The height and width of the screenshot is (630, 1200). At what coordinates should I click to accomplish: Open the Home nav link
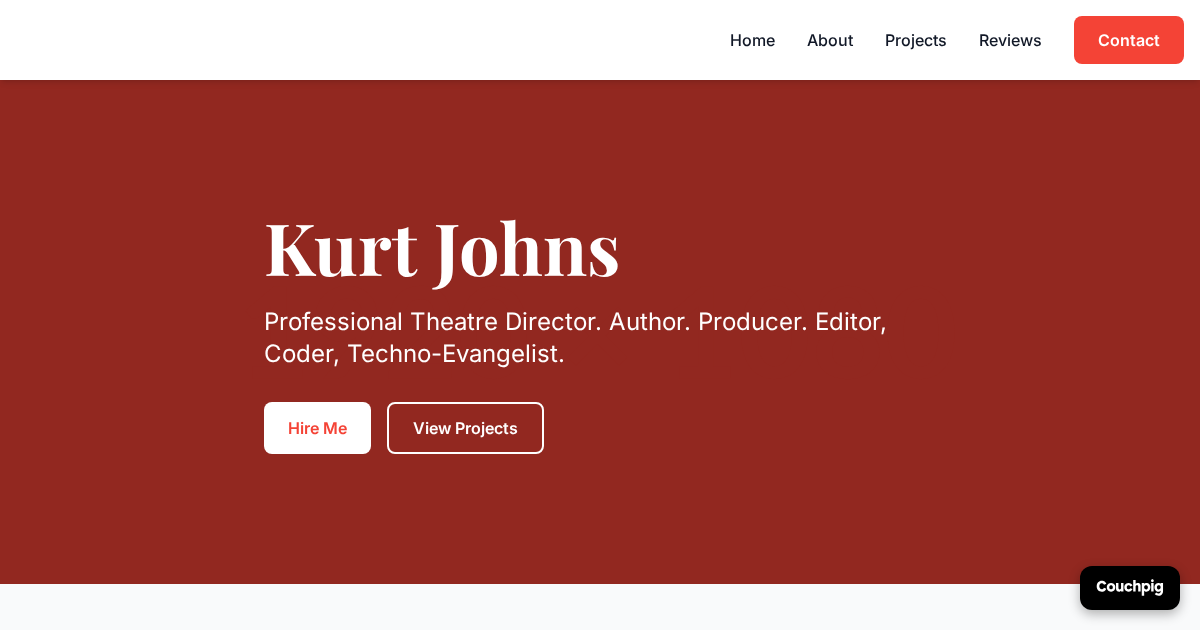pos(752,40)
